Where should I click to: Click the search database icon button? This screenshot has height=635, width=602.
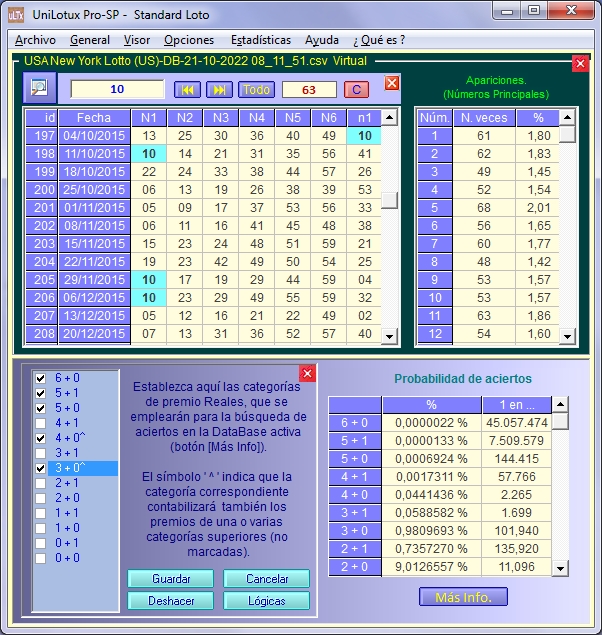coord(40,89)
